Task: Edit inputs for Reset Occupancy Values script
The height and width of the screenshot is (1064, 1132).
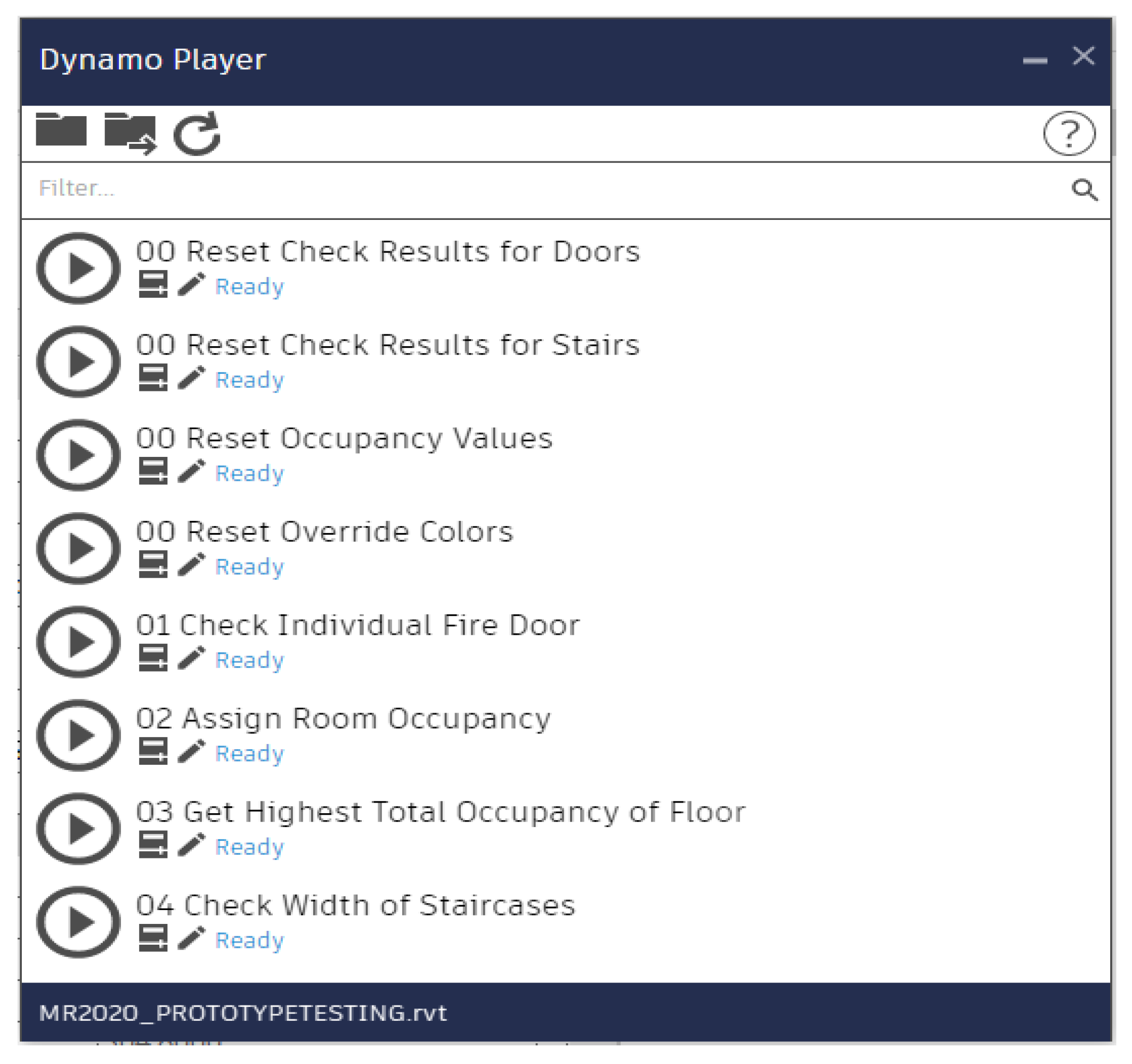Action: click(x=152, y=471)
